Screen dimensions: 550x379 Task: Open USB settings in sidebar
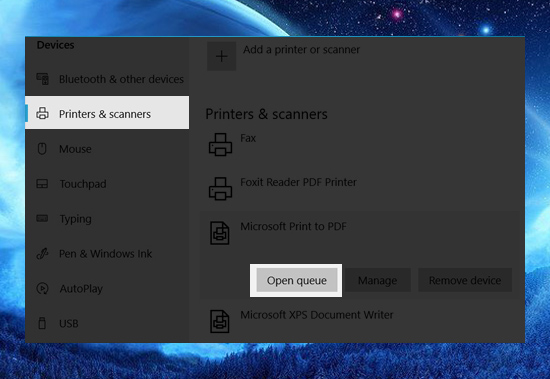[x=107, y=323]
